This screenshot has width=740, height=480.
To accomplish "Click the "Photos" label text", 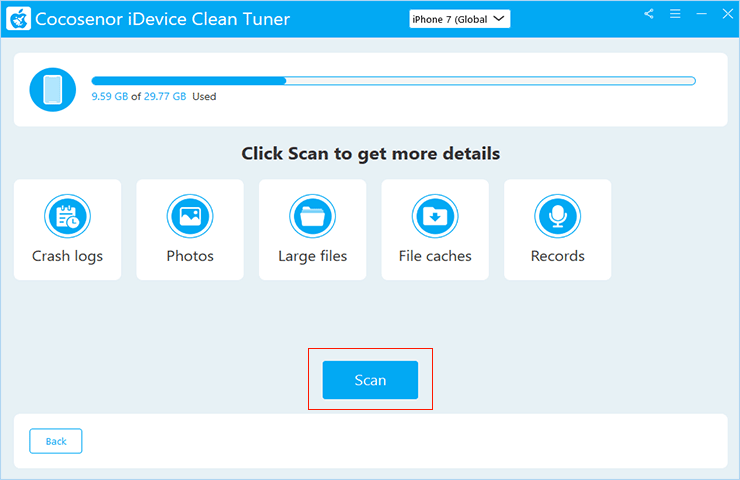I will click(190, 256).
